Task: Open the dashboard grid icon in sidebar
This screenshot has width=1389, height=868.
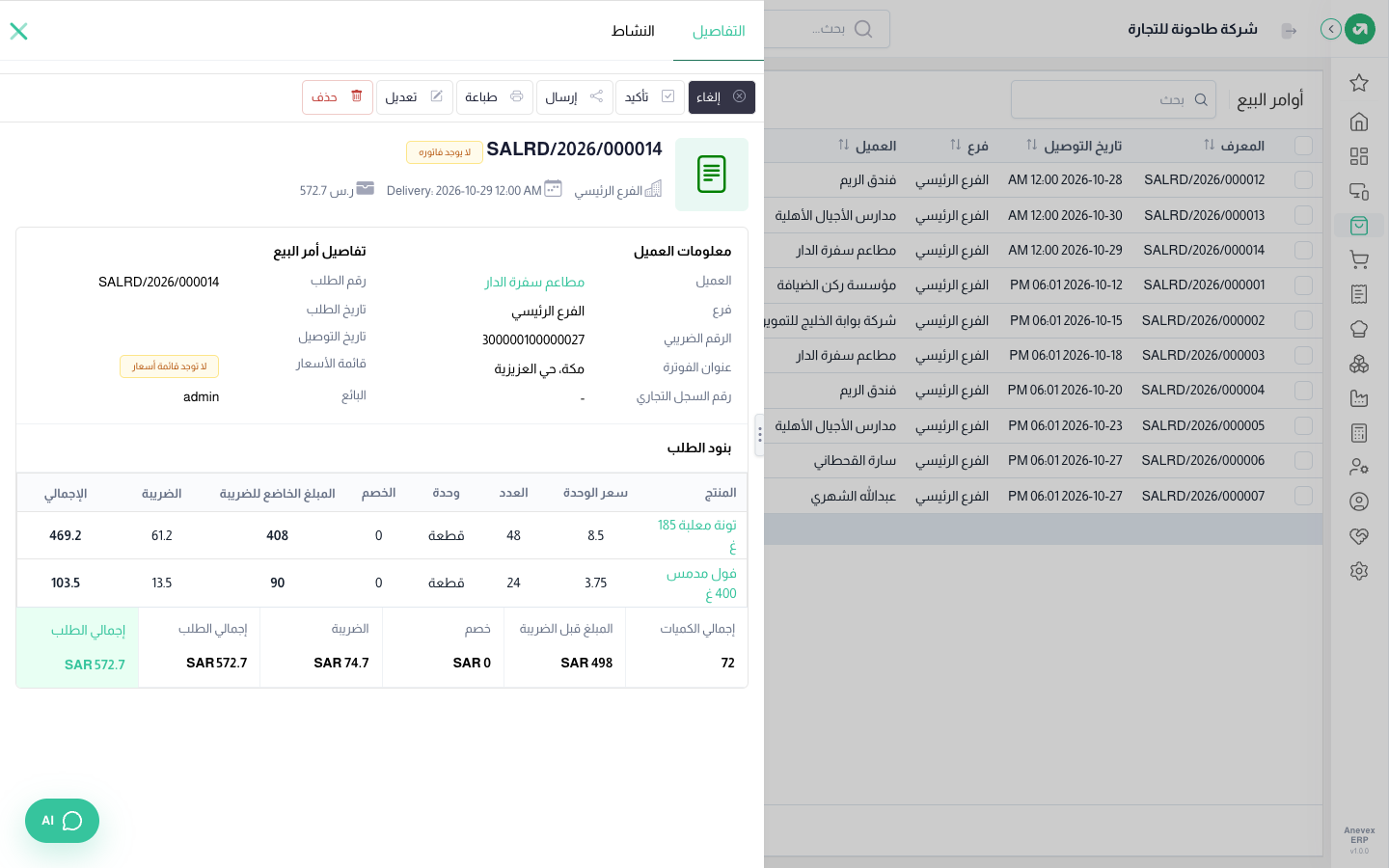Action: pos(1359,156)
